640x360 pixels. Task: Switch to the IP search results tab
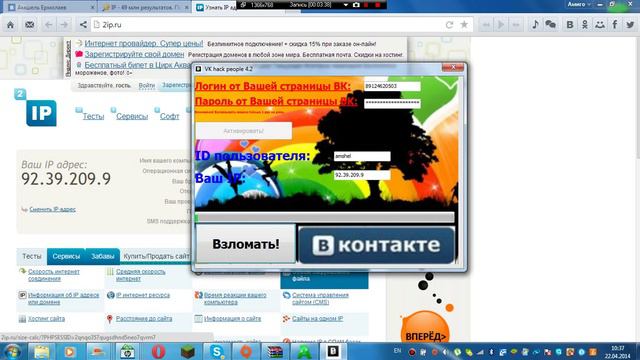(144, 7)
